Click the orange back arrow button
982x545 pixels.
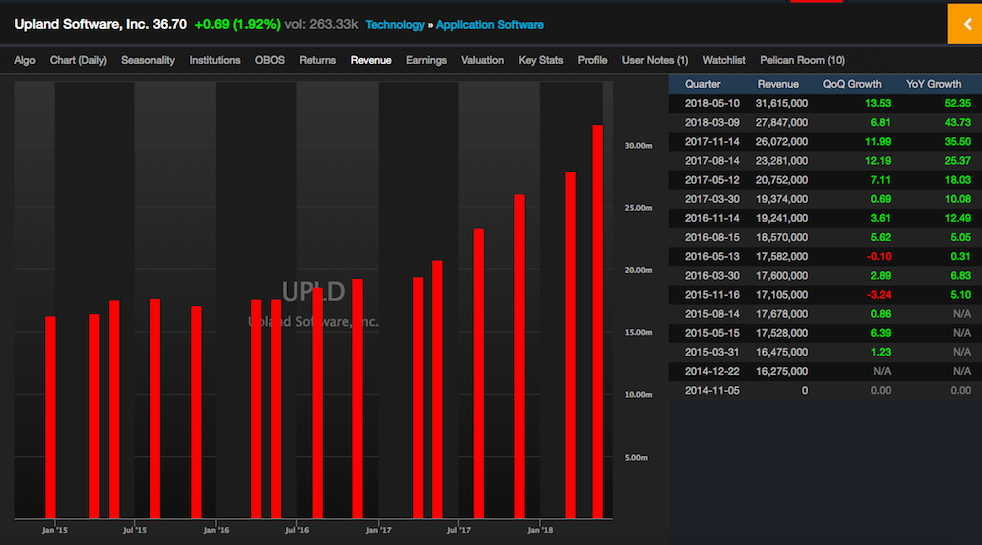[965, 24]
